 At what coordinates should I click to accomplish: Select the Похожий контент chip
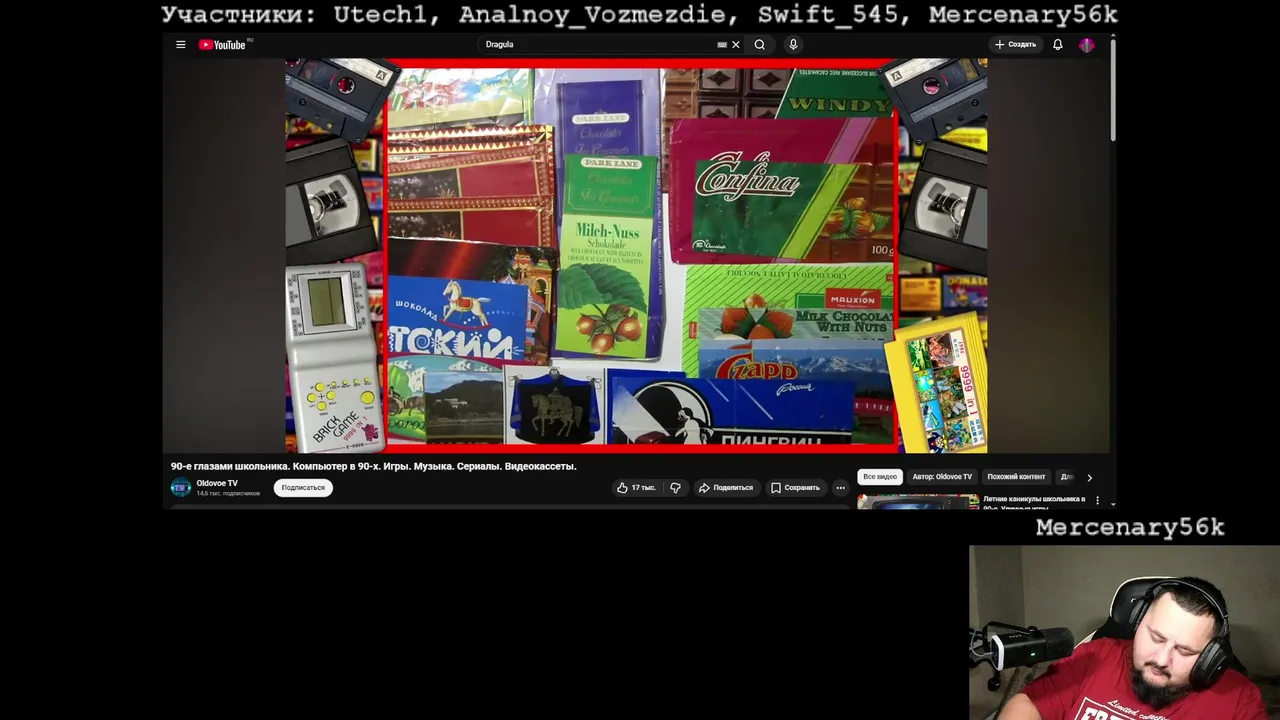[x=1016, y=477]
